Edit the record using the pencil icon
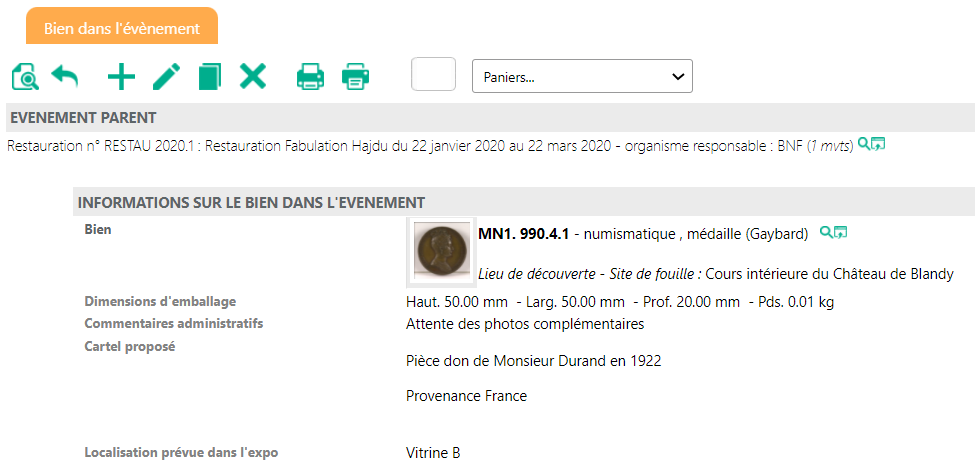This screenshot has height=473, width=975. (x=166, y=77)
